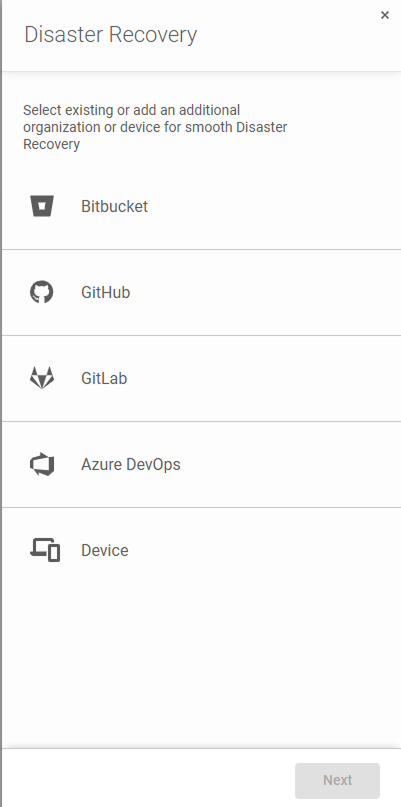Click the Azure DevOps logo icon
This screenshot has height=807, width=401.
point(42,464)
